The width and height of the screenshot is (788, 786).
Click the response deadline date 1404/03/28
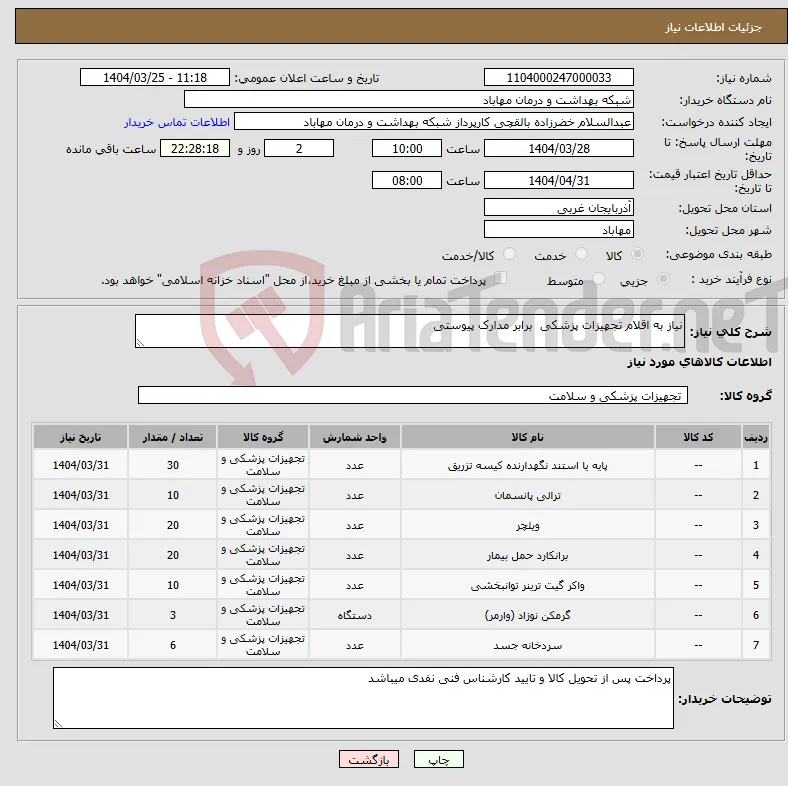[558, 149]
